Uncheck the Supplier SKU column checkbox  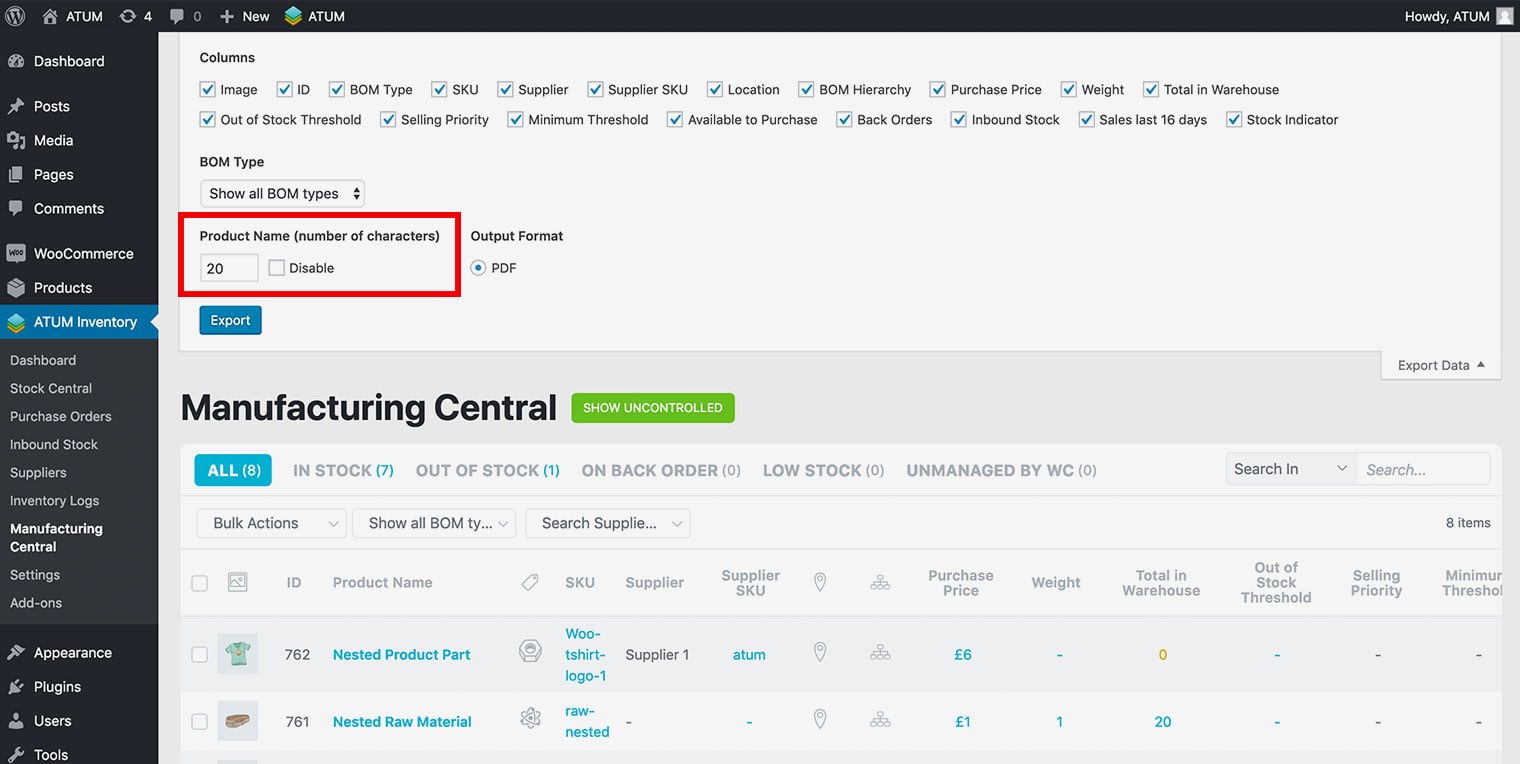click(596, 90)
